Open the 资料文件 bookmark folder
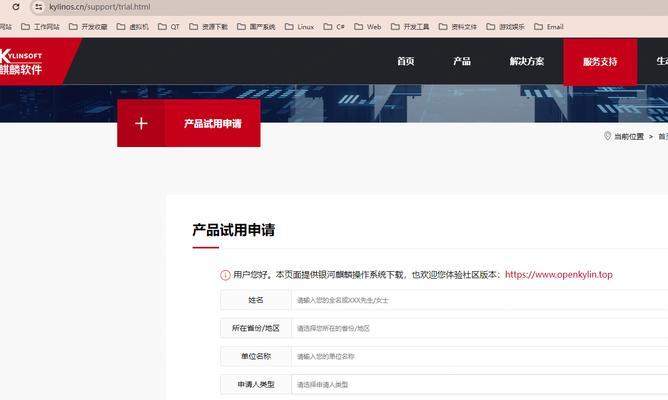 tap(458, 27)
